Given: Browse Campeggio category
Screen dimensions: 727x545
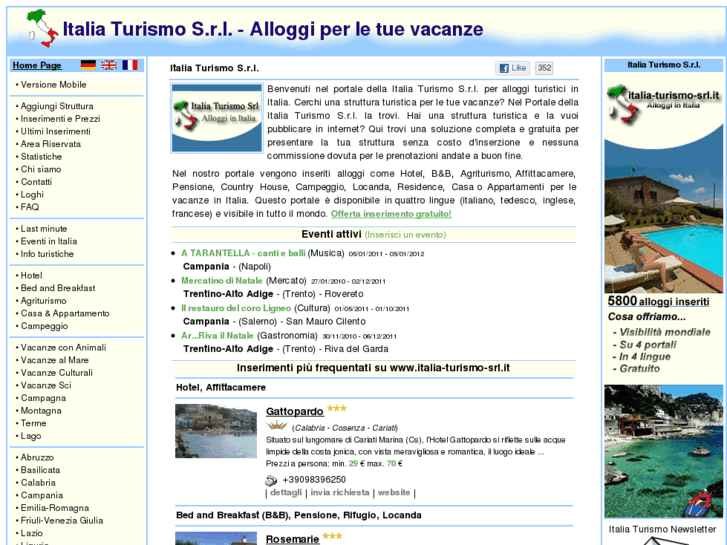Looking at the screenshot, I should tap(44, 326).
